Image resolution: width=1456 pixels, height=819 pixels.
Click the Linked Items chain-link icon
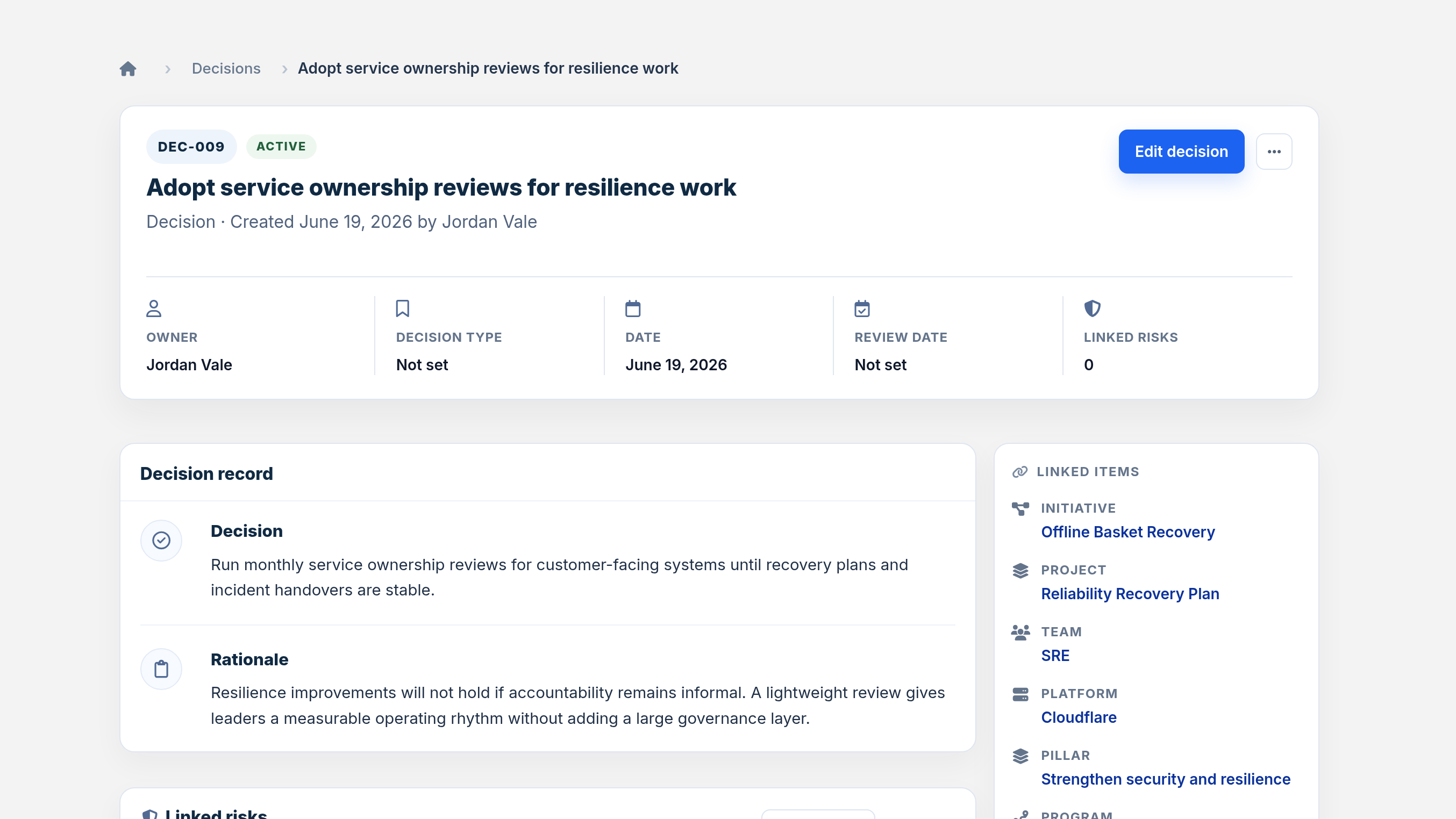click(x=1019, y=472)
